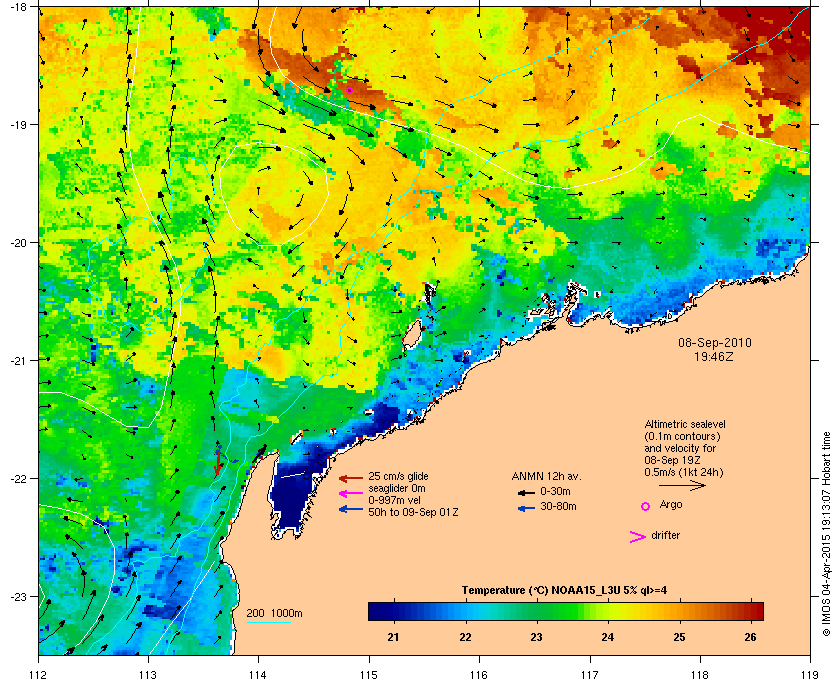This screenshot has width=840, height=680.
Task: Click the '08-Sep 19Z' legend text
Action: tap(672, 460)
